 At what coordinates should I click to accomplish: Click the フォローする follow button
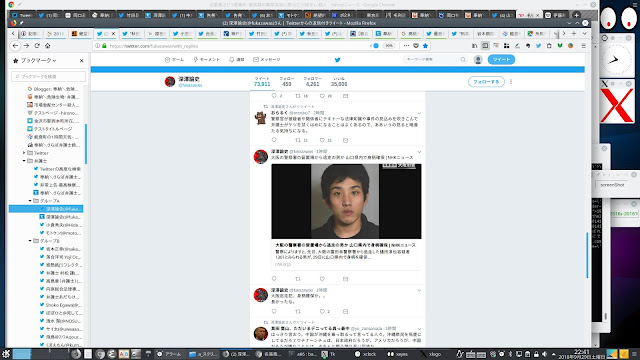click(486, 82)
